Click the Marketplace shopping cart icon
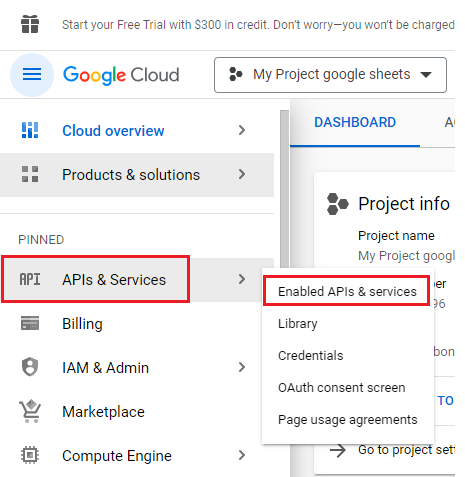 [x=30, y=411]
